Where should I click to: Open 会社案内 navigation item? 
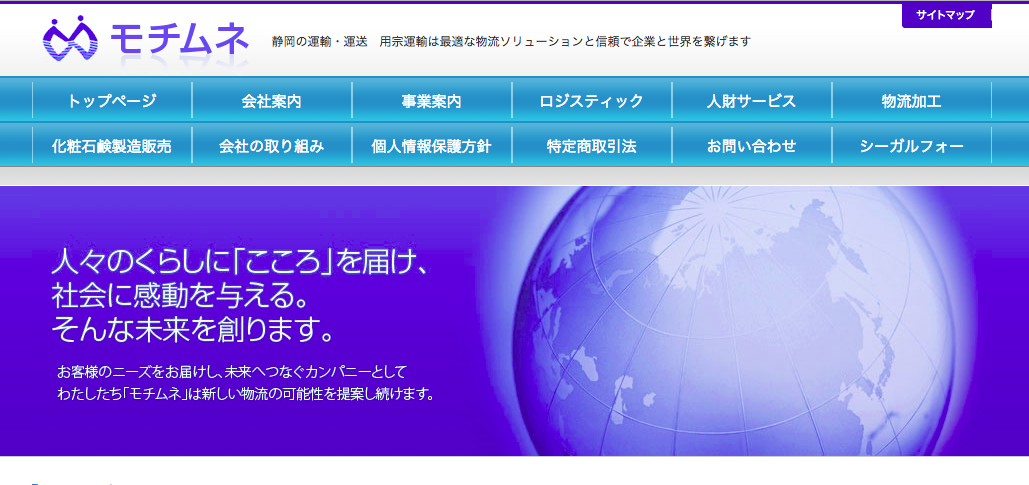[x=272, y=101]
